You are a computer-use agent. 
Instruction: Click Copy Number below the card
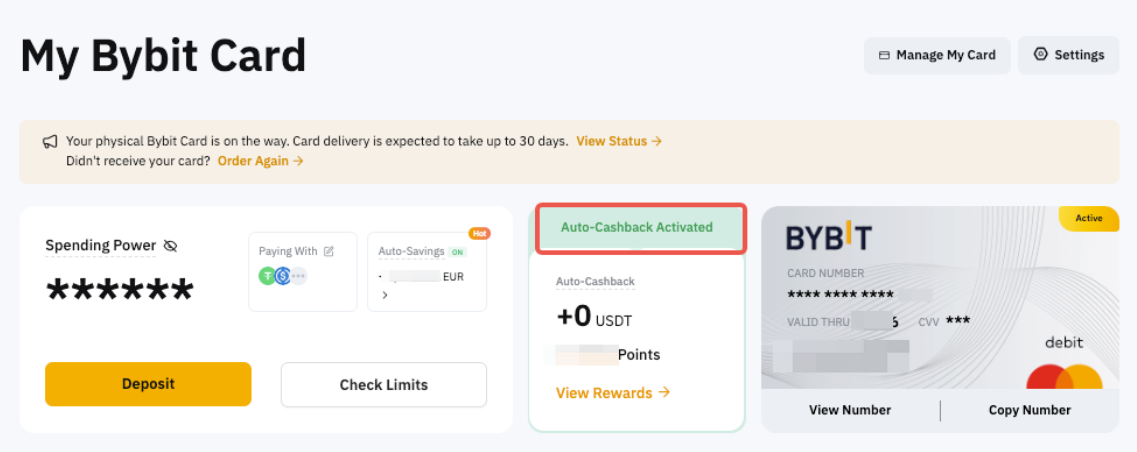[1029, 410]
